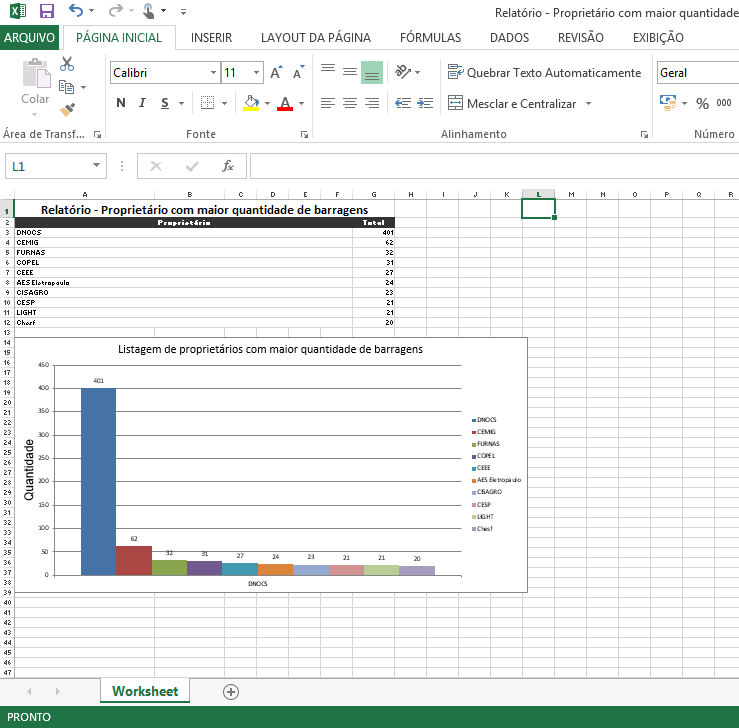This screenshot has height=728, width=739.
Task: Open the Alinhamento group dialog launcher
Action: [x=644, y=135]
